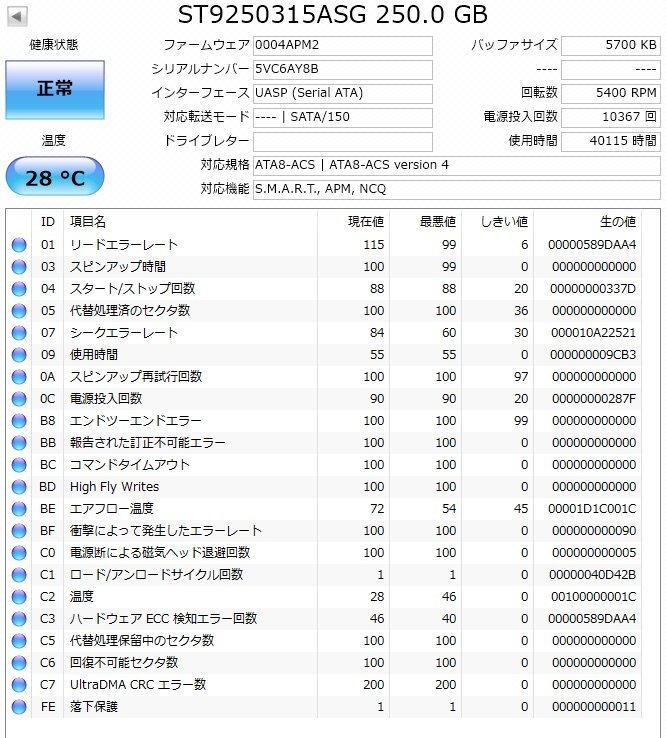Click raw value 00100000001C
This screenshot has width=666, height=738.
(594, 597)
